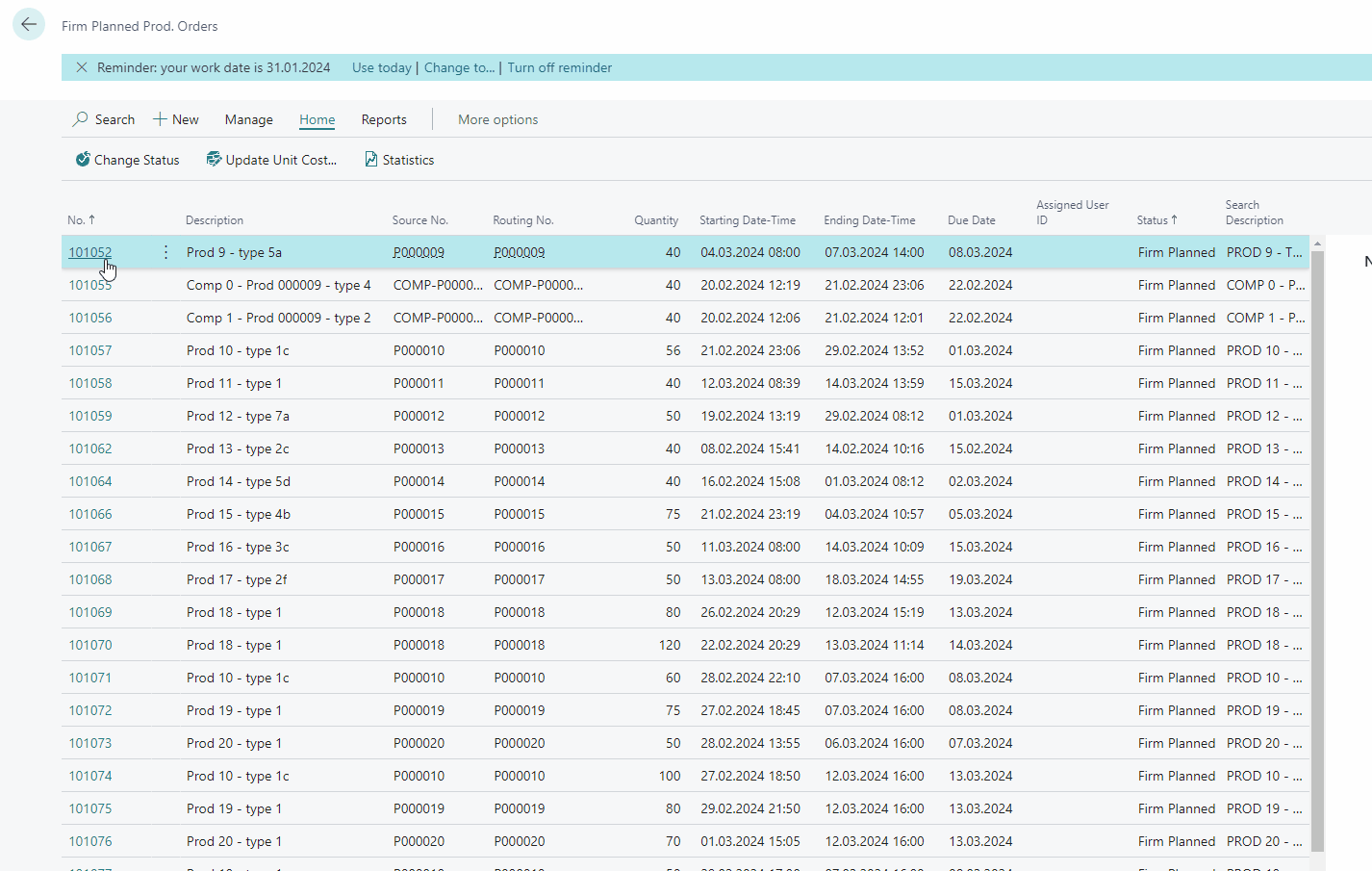Image resolution: width=1372 pixels, height=871 pixels.
Task: Open the ellipsis menu on order 101052
Action: (165, 251)
